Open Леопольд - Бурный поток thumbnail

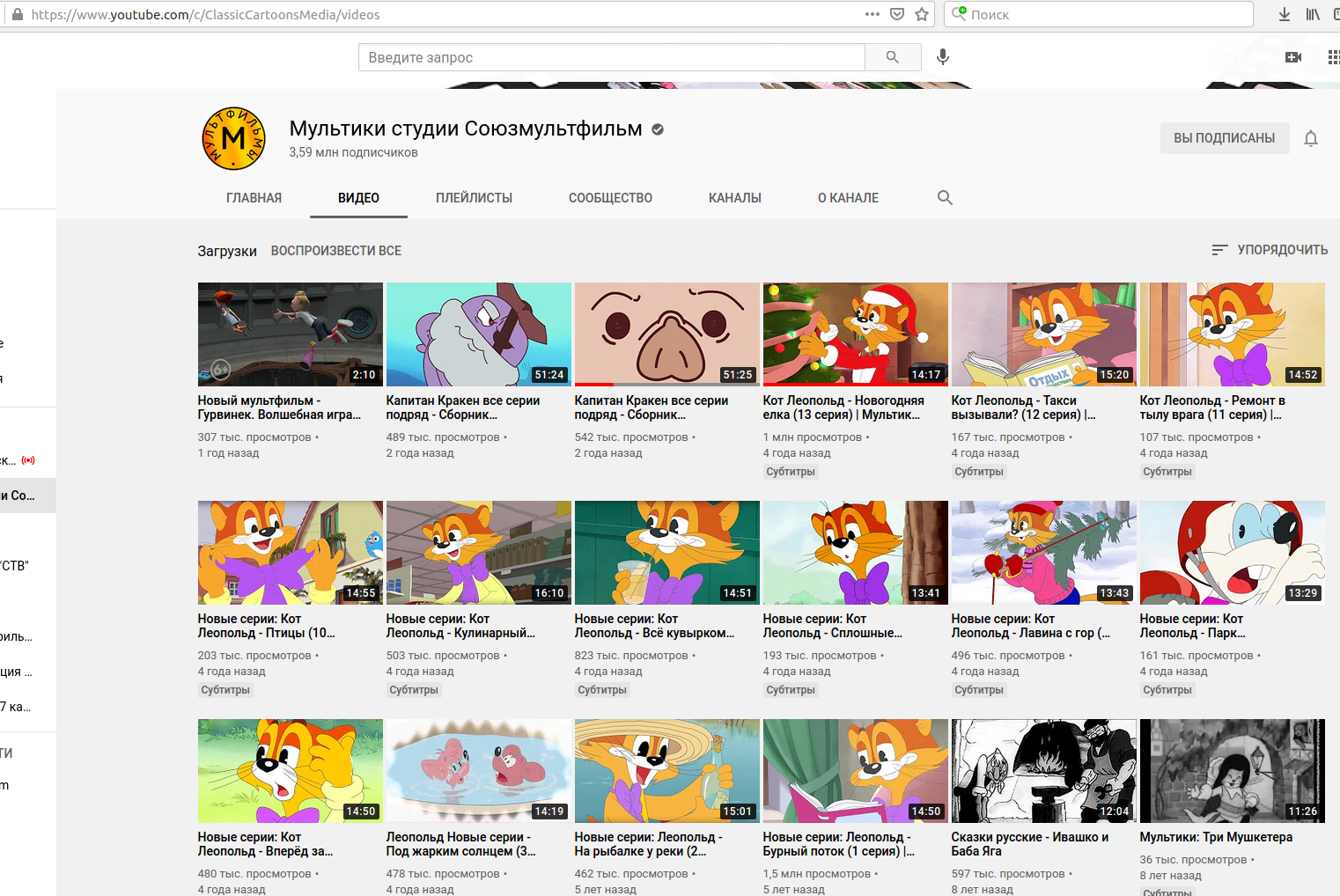click(856, 771)
